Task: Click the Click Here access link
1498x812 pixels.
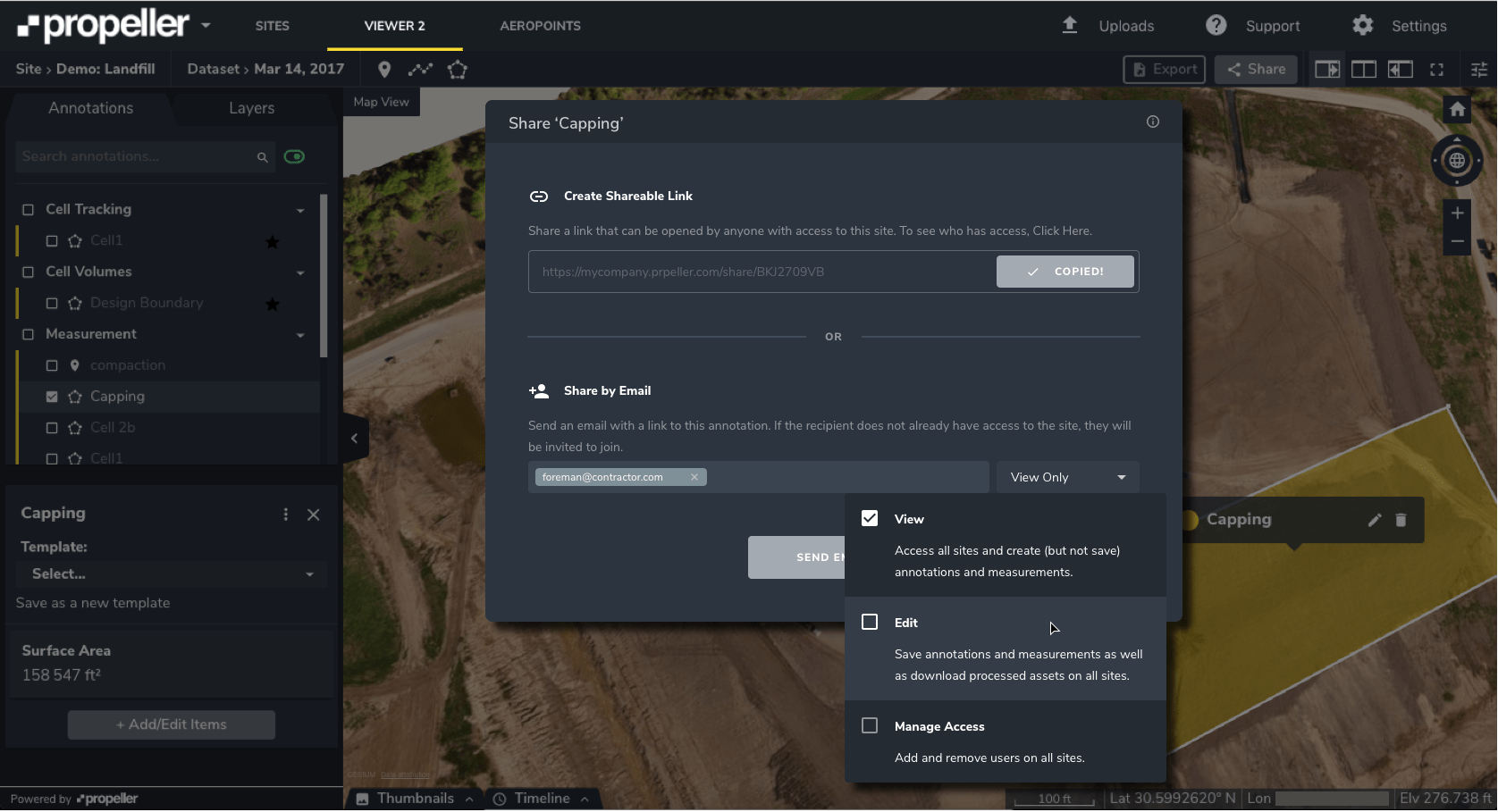Action: point(1062,230)
